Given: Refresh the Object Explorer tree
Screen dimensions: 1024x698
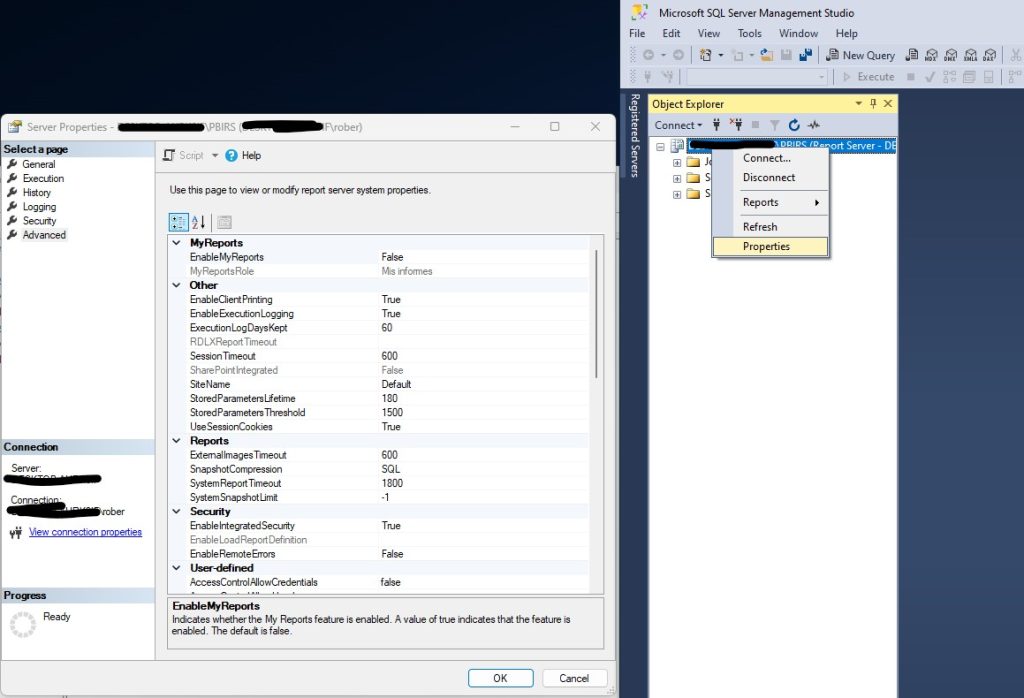Looking at the screenshot, I should (x=794, y=125).
